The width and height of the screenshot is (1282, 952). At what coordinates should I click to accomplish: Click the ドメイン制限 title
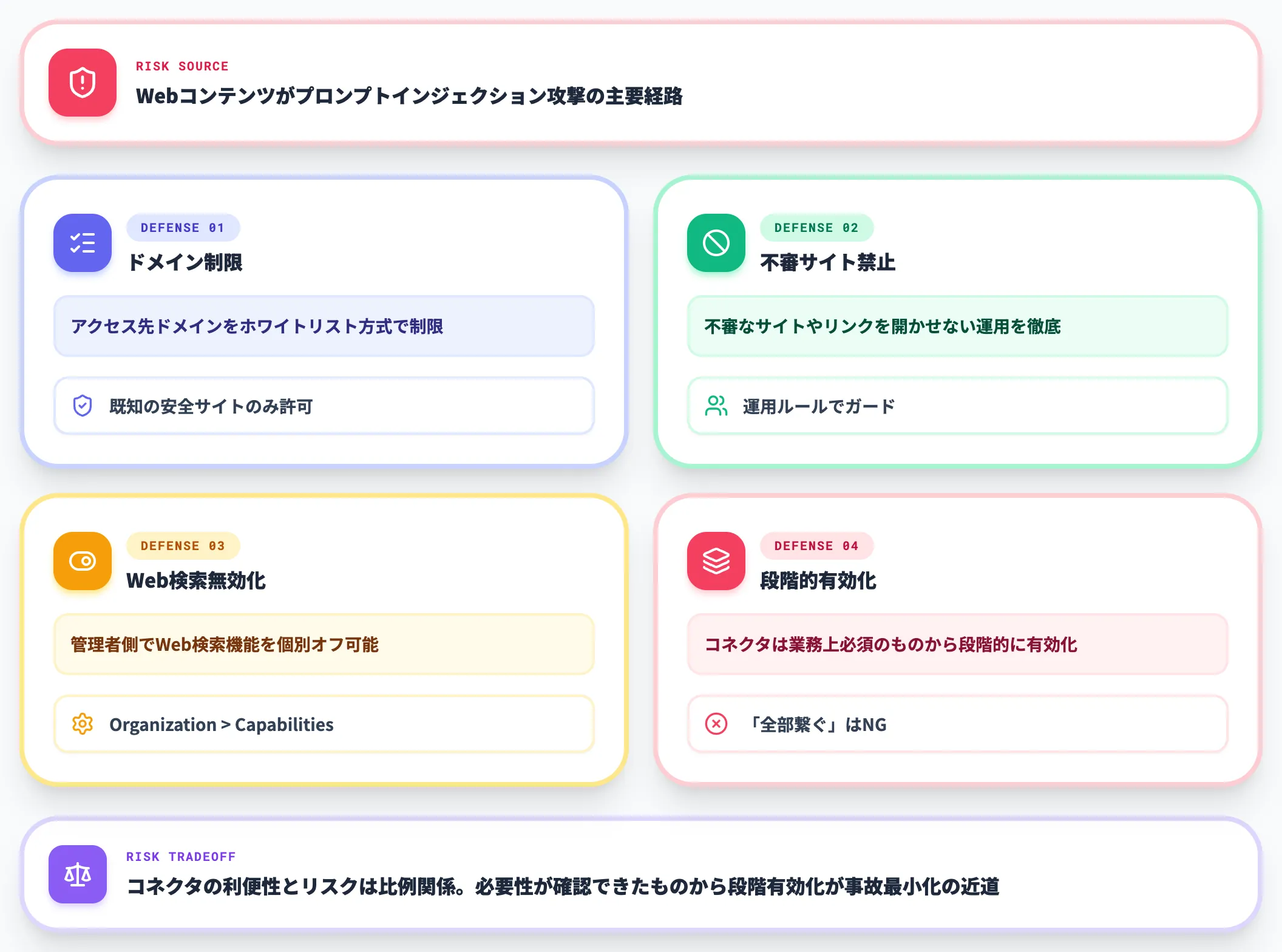tap(185, 262)
